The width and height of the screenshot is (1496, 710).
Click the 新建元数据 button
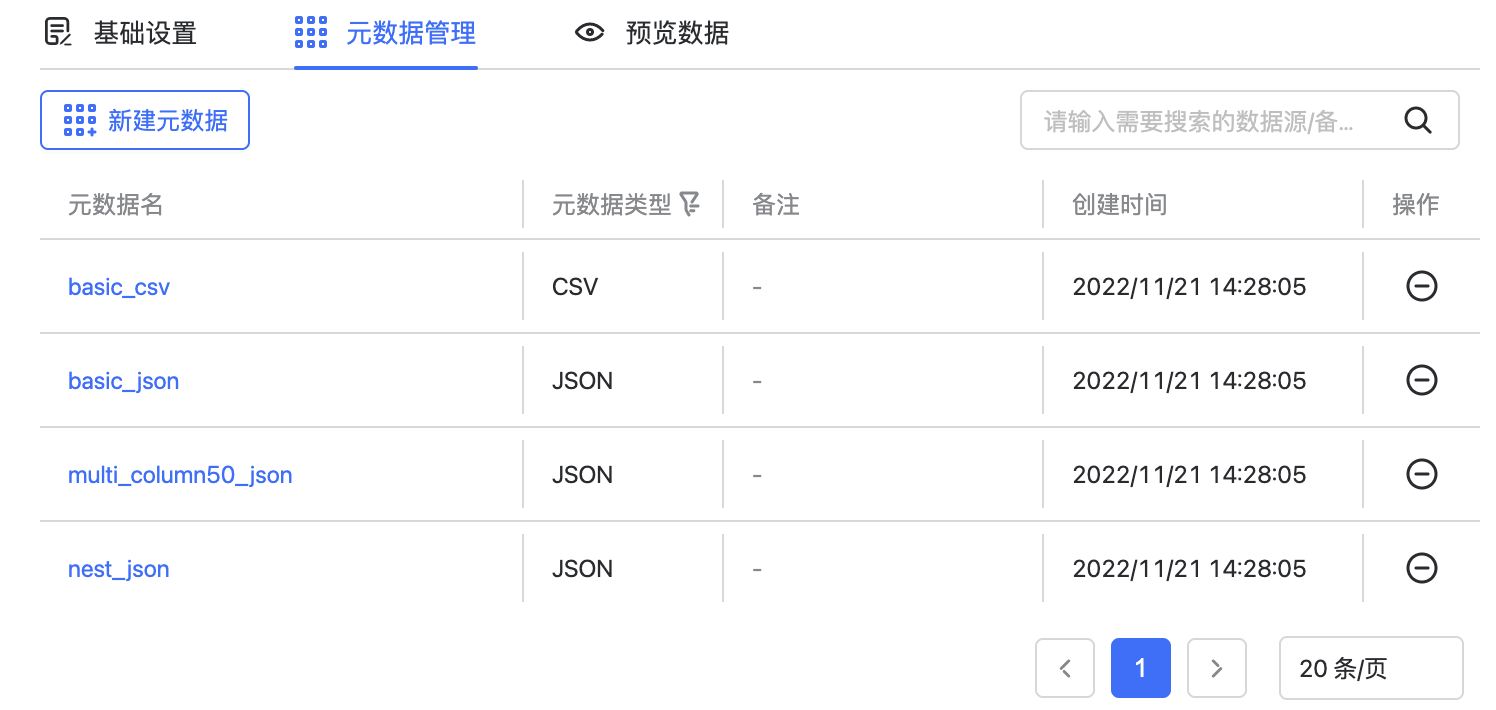145,121
